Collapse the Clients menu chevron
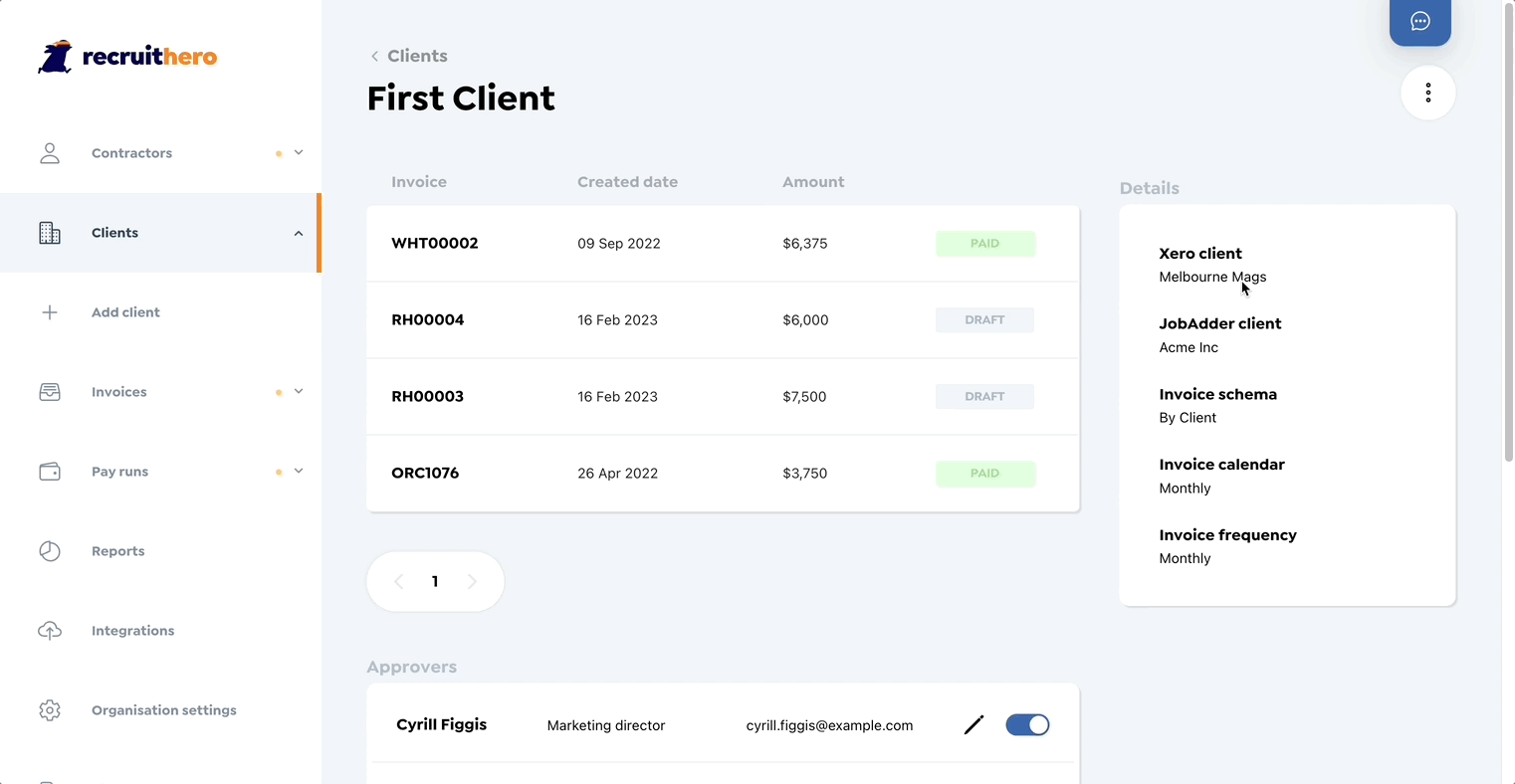 pyautogui.click(x=299, y=233)
